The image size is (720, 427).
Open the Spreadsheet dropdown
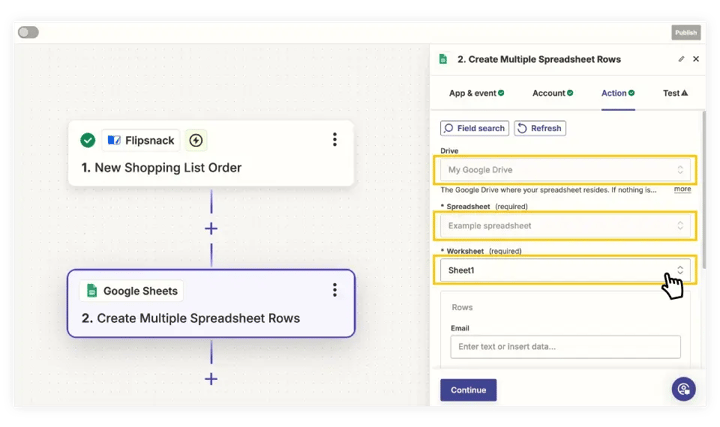[x=565, y=225]
